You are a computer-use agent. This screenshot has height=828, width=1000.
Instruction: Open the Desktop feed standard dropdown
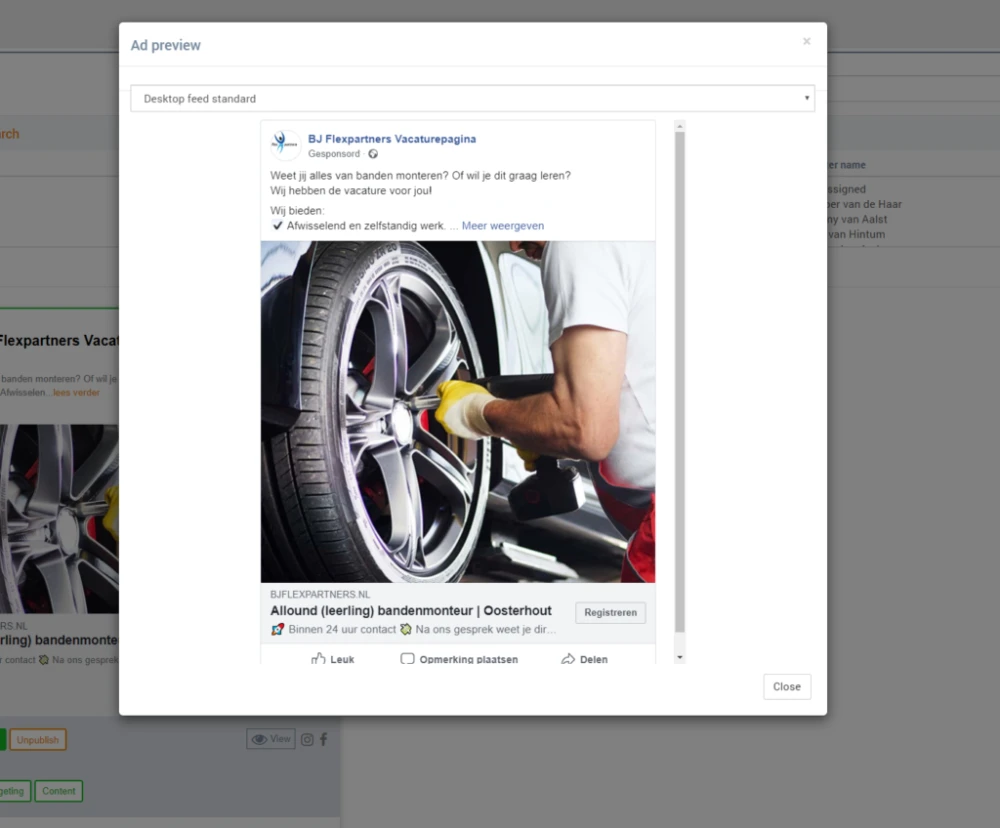click(x=472, y=98)
